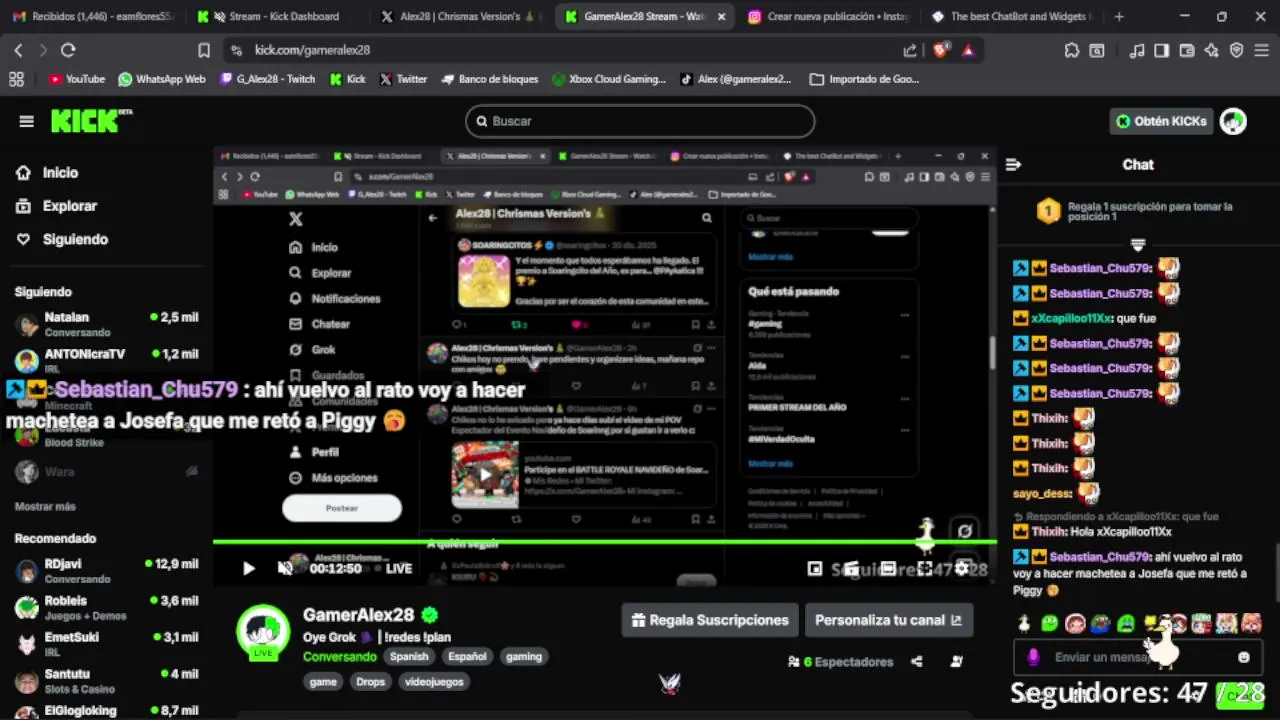This screenshot has width=1280, height=720.
Task: Jump to LIVE in the player
Action: pos(399,568)
